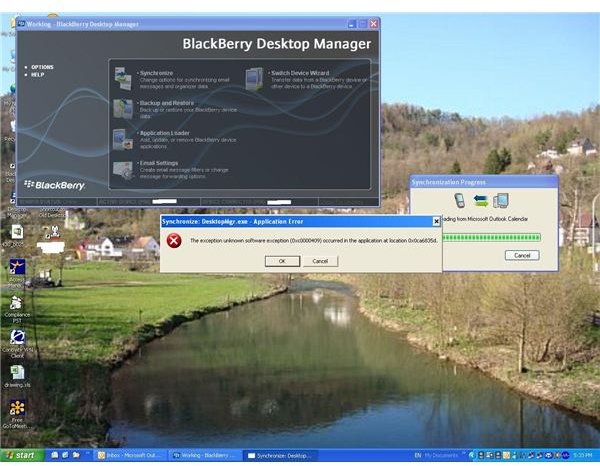Viewport: 600px width, 466px height.
Task: Click the Switch Device Wizard heading
Action: point(300,73)
